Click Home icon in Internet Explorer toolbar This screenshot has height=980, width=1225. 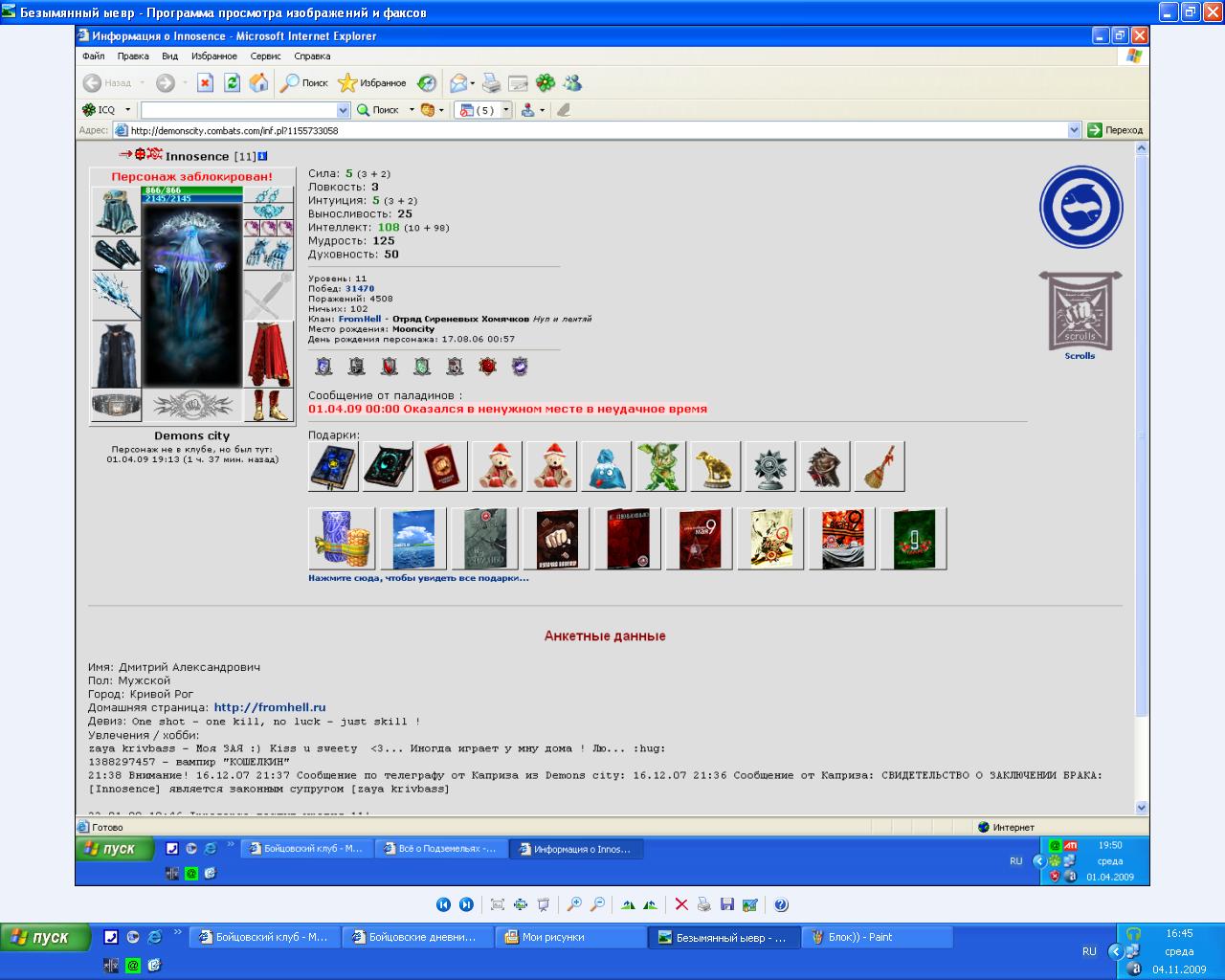coord(258,83)
